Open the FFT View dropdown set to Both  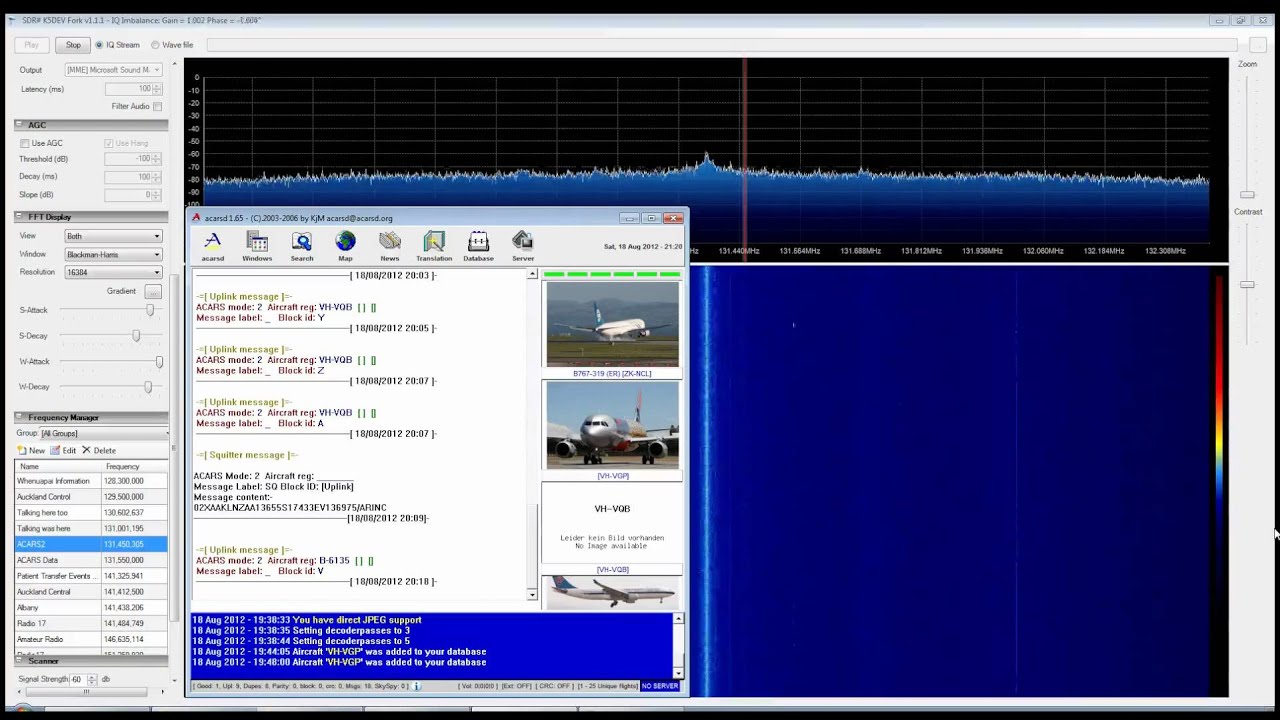[x=112, y=236]
